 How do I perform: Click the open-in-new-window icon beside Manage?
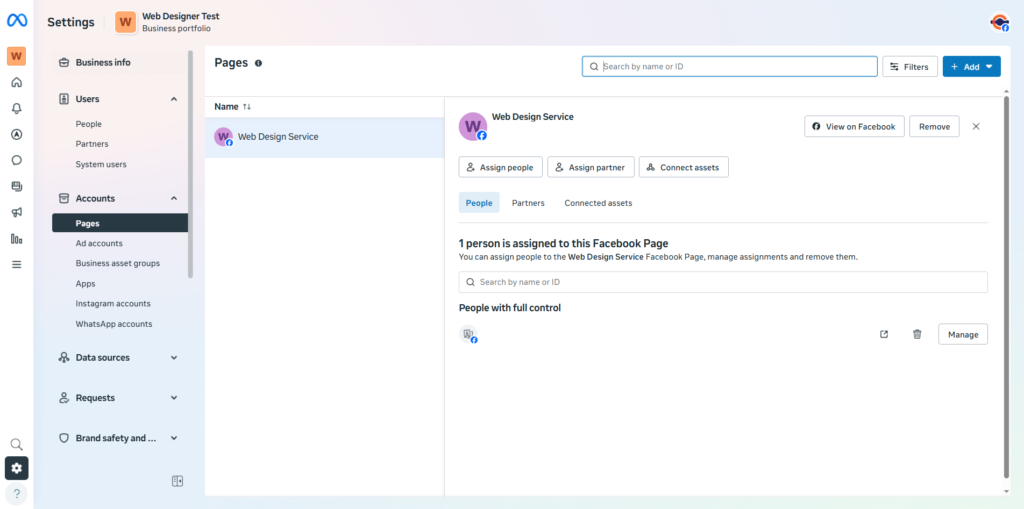point(884,334)
